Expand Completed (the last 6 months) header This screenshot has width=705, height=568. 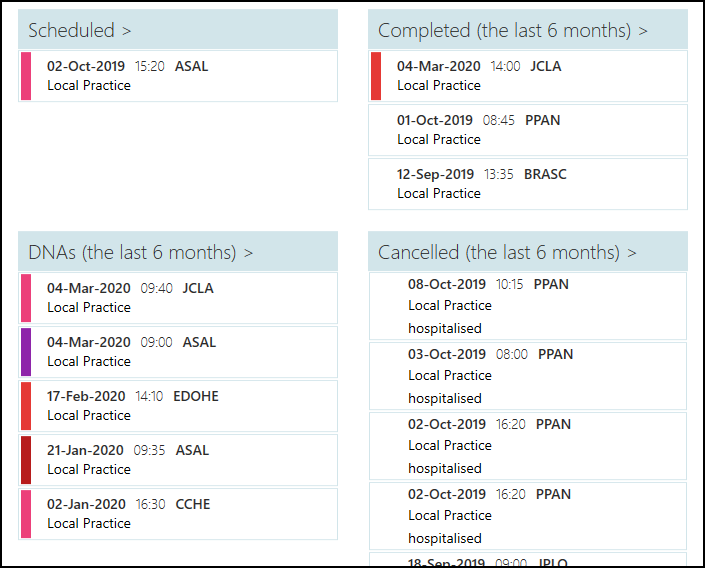click(x=512, y=30)
